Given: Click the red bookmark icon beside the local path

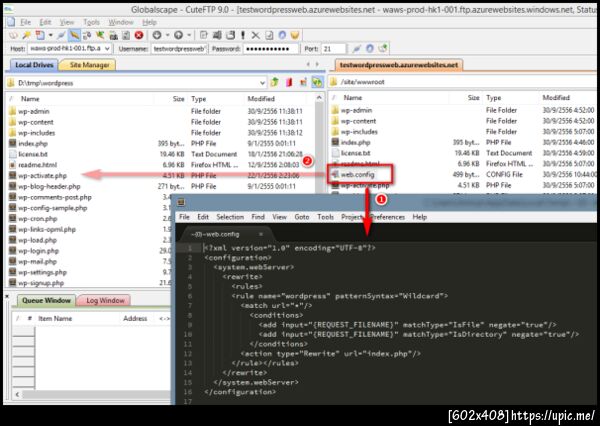Looking at the screenshot, I should [289, 82].
